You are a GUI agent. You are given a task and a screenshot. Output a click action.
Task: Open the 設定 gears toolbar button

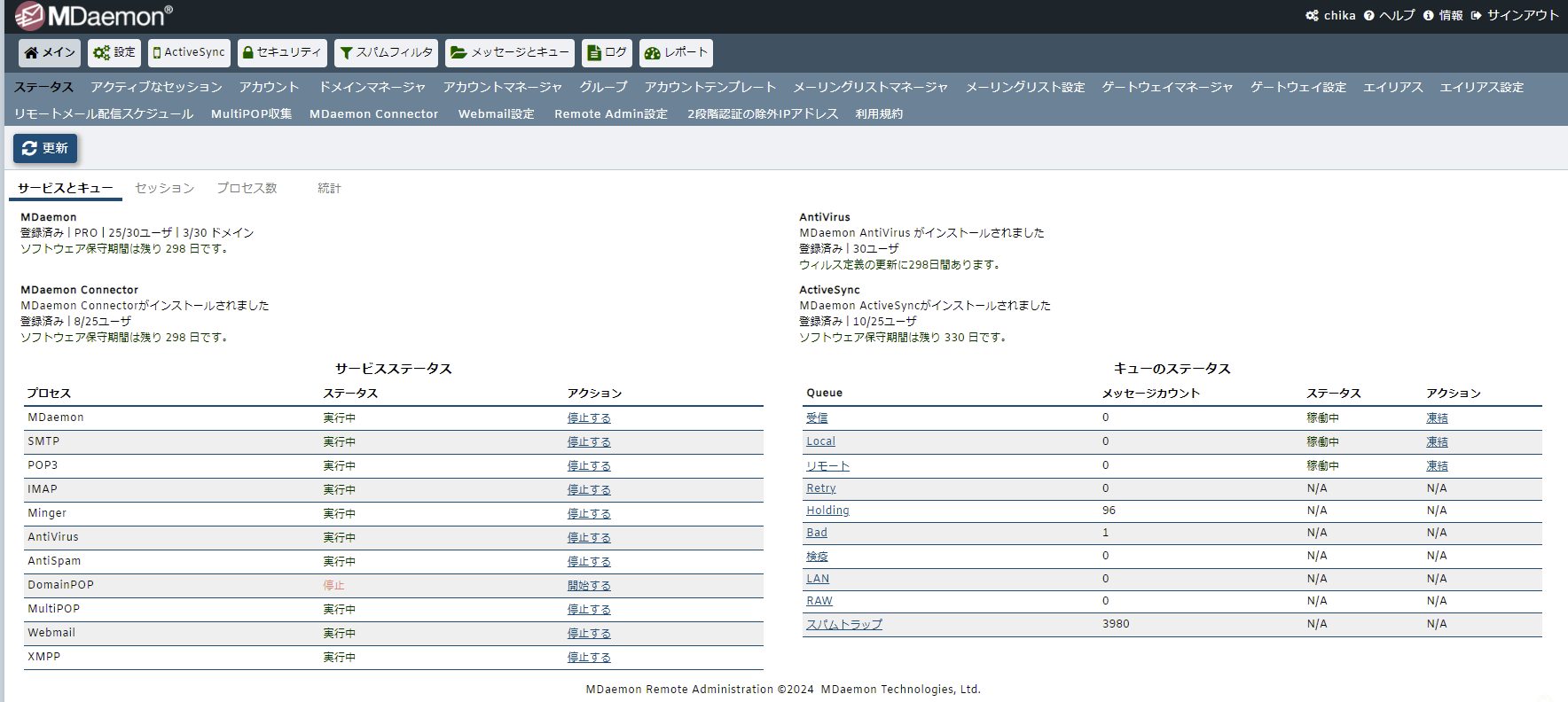[114, 53]
